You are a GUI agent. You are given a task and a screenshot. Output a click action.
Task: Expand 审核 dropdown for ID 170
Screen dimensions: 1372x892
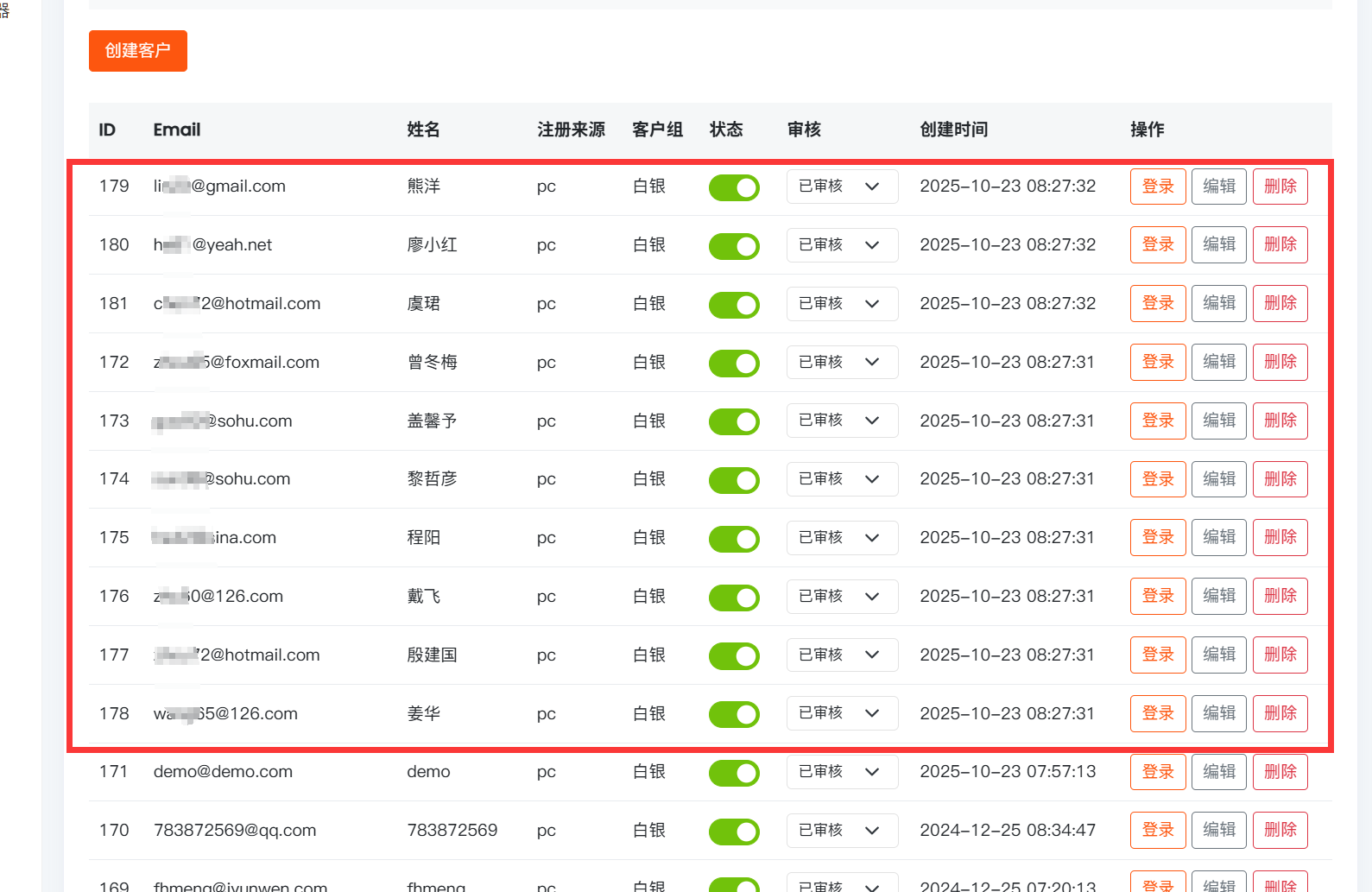coord(841,831)
